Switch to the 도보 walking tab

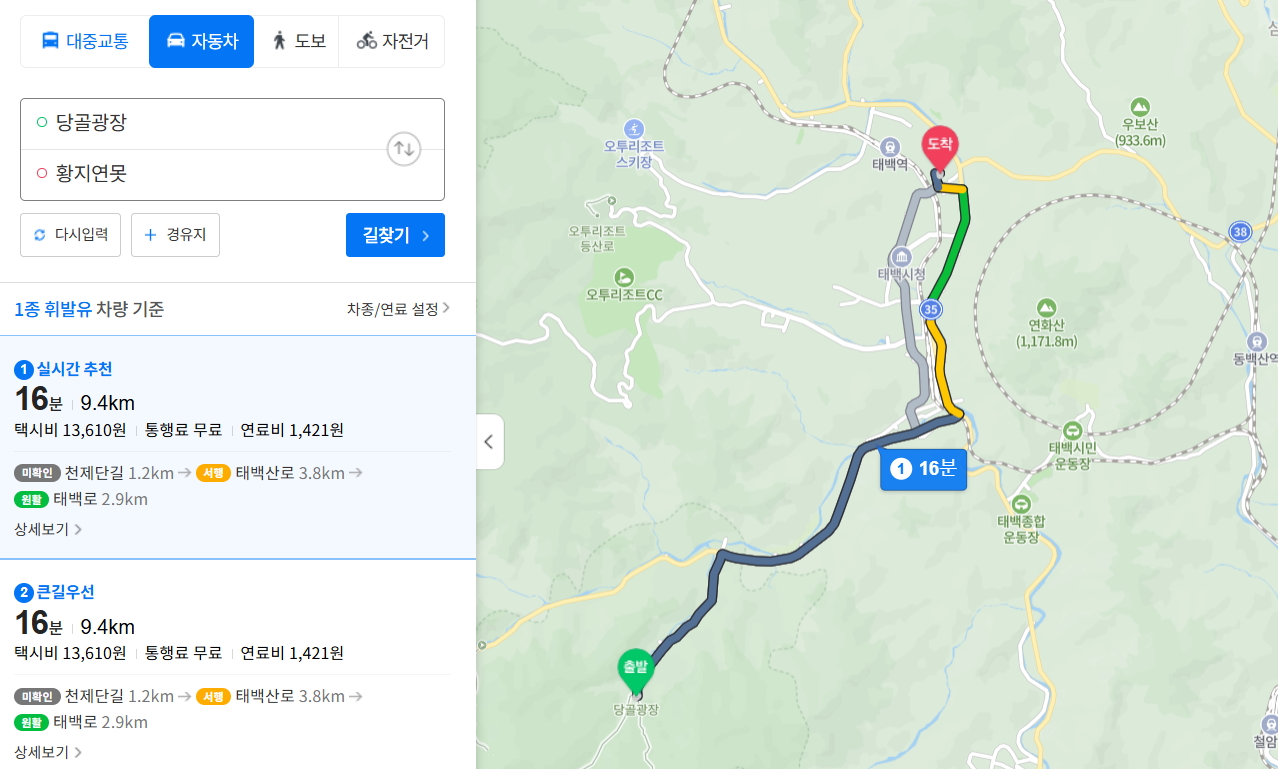298,41
